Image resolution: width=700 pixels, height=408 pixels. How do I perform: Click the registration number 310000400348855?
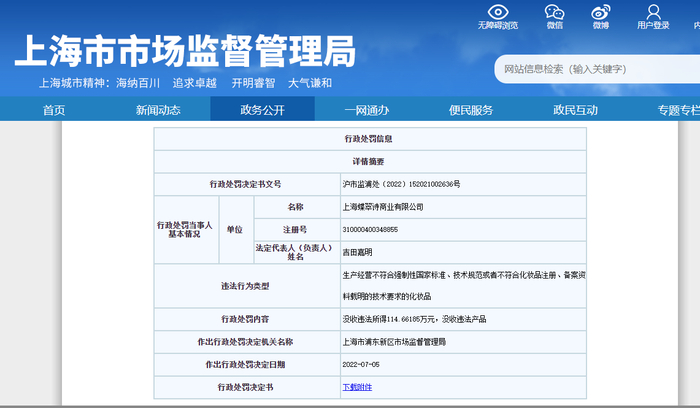pos(370,229)
